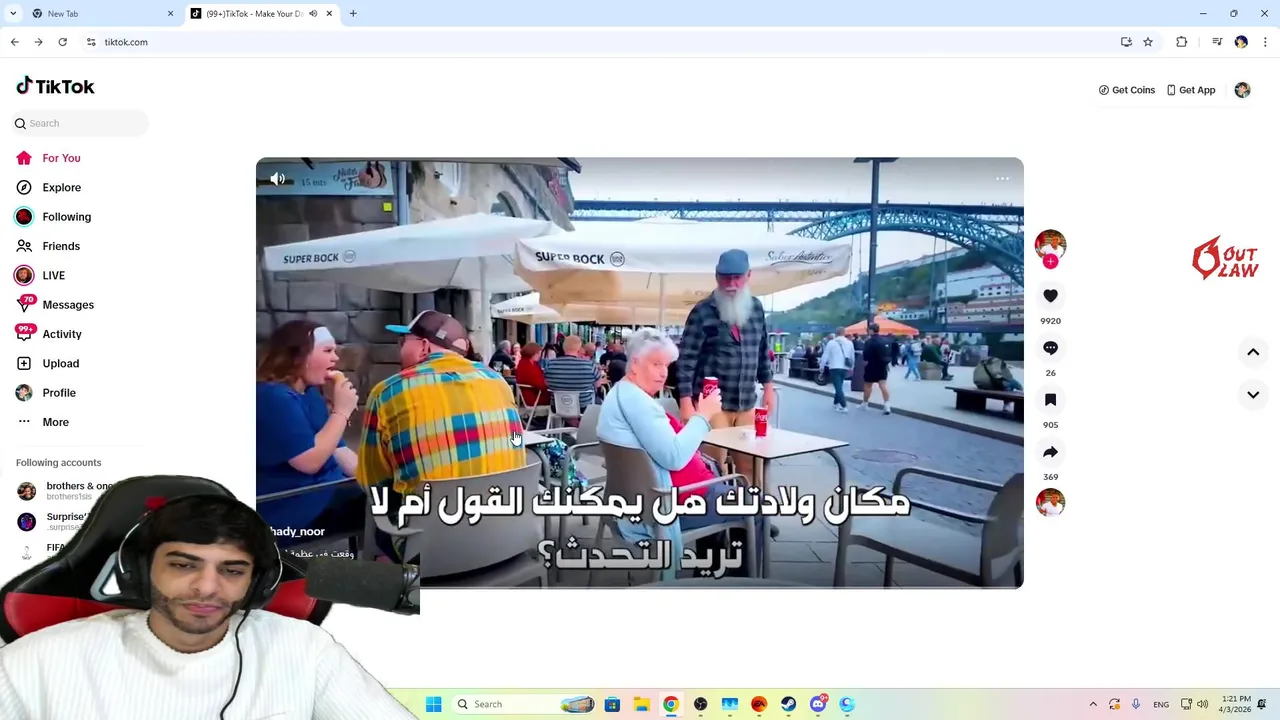Open hady_noor username on the video
This screenshot has height=720, width=1280.
298,532
